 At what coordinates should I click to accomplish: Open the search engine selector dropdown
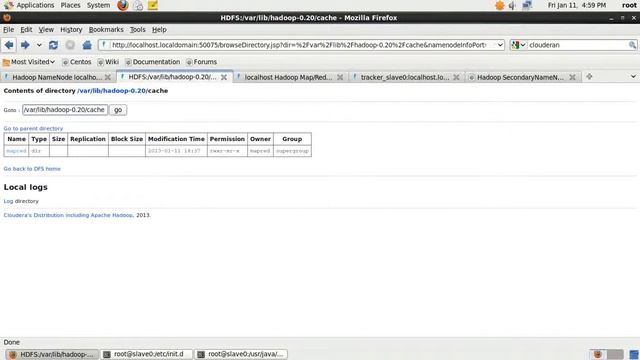click(x=518, y=45)
